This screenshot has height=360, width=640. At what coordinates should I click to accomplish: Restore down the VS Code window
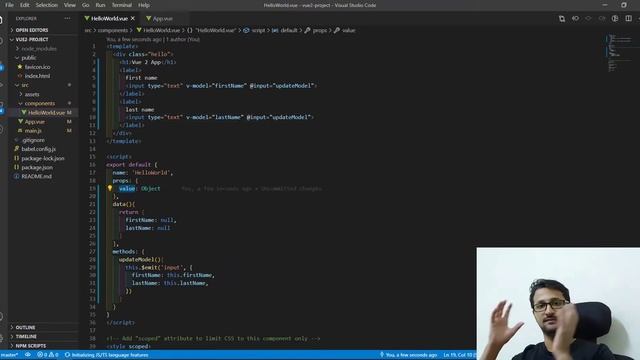point(624,5)
